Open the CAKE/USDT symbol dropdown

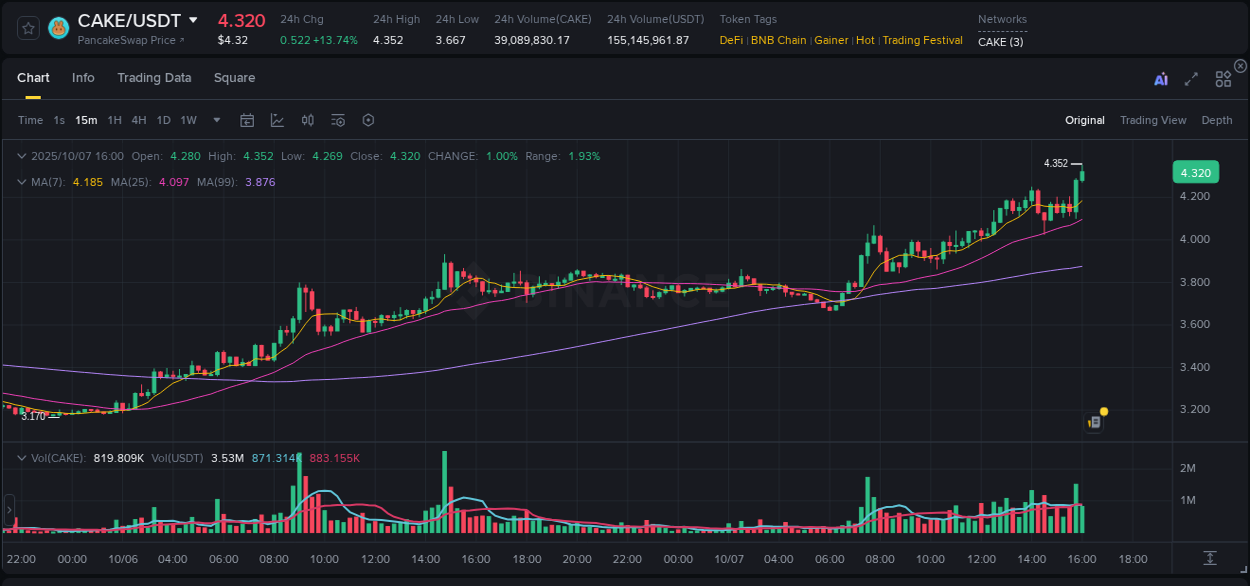coord(194,20)
